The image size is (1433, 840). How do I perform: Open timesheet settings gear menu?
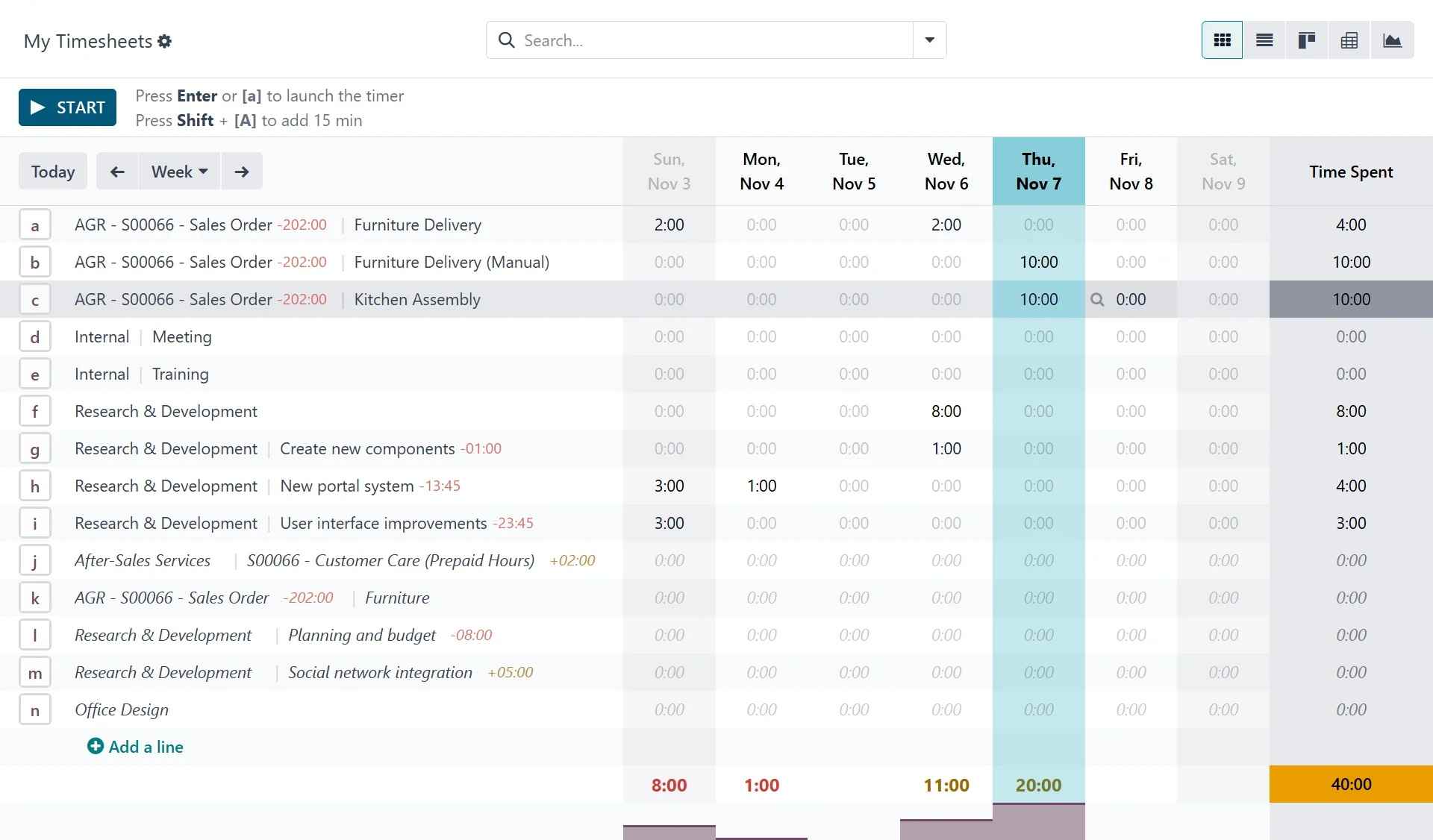165,41
